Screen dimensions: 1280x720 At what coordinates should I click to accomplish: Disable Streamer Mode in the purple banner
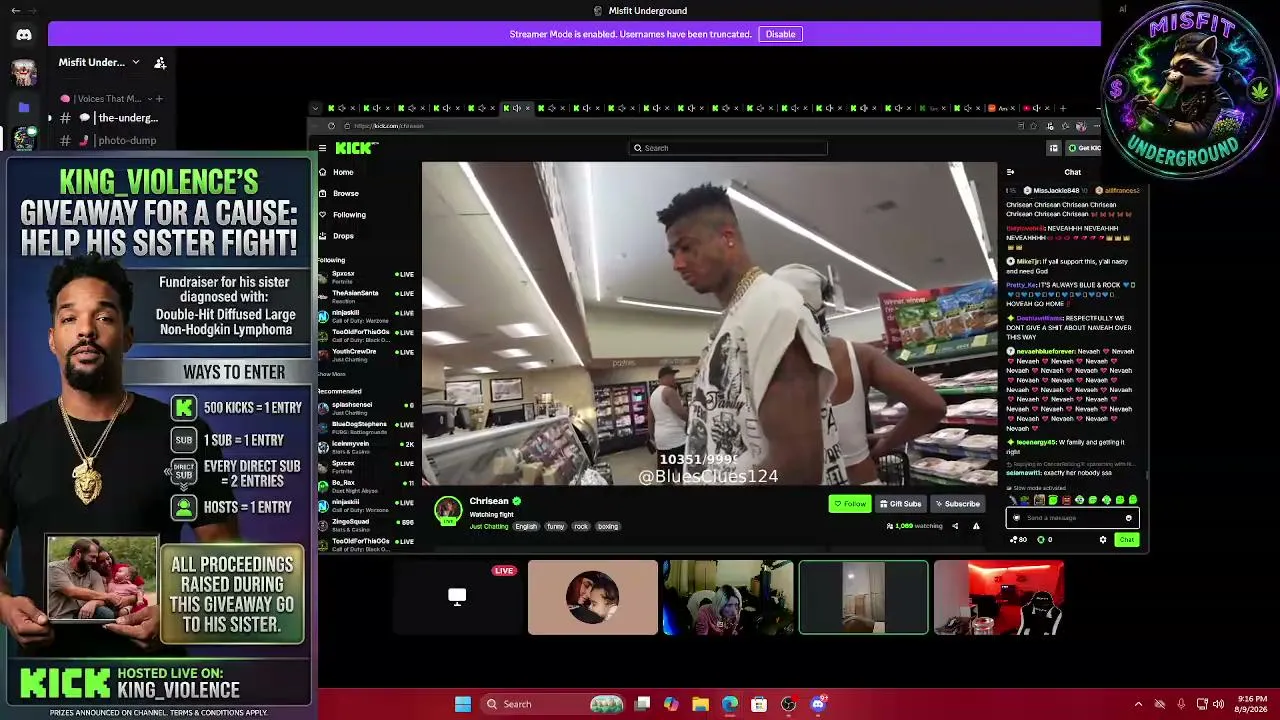(780, 34)
